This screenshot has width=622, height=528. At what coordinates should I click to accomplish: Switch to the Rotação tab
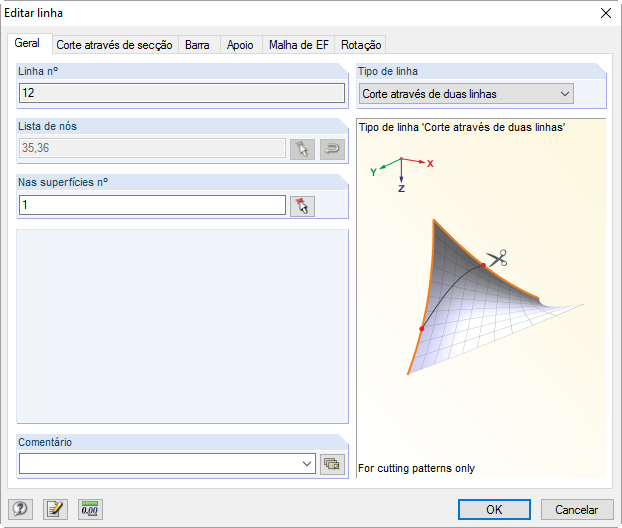tap(360, 45)
